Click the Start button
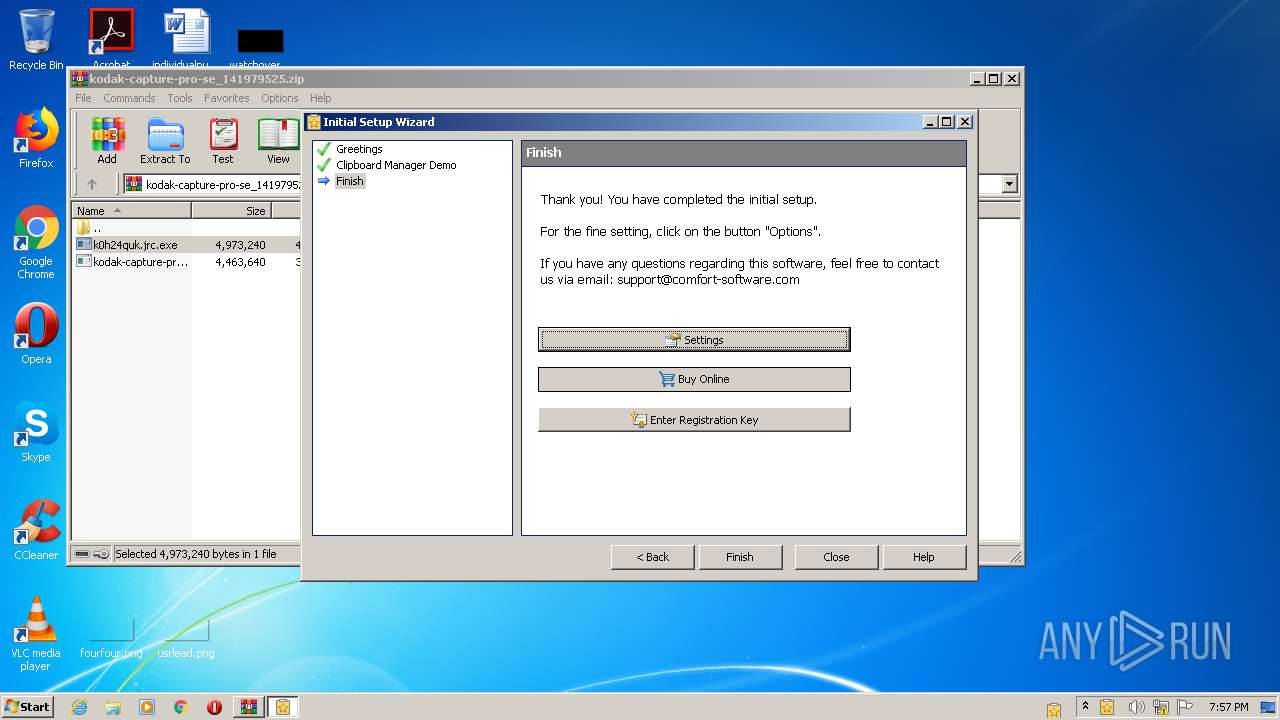This screenshot has width=1280, height=720. pos(28,706)
